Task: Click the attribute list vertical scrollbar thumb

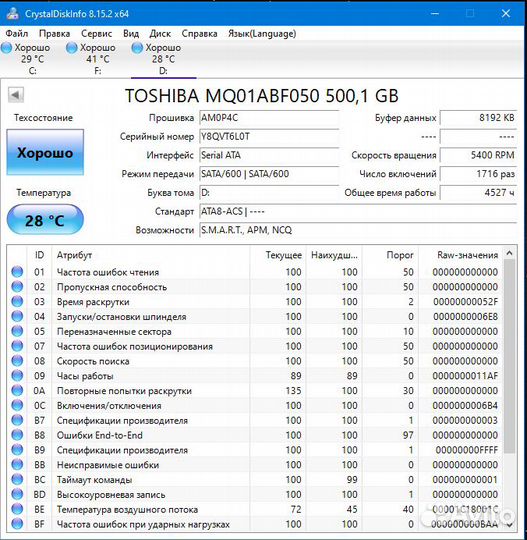Action: tap(510, 356)
